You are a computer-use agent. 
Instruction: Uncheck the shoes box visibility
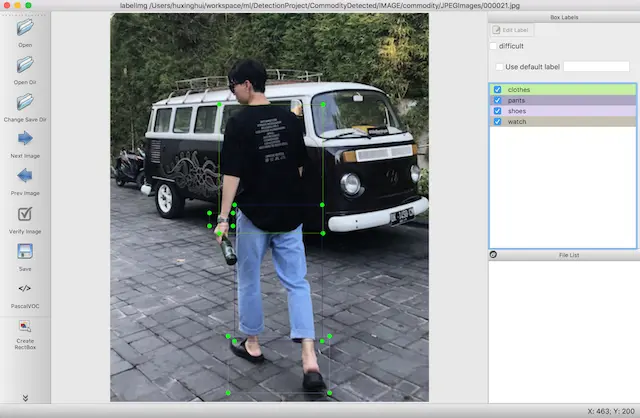click(498, 111)
